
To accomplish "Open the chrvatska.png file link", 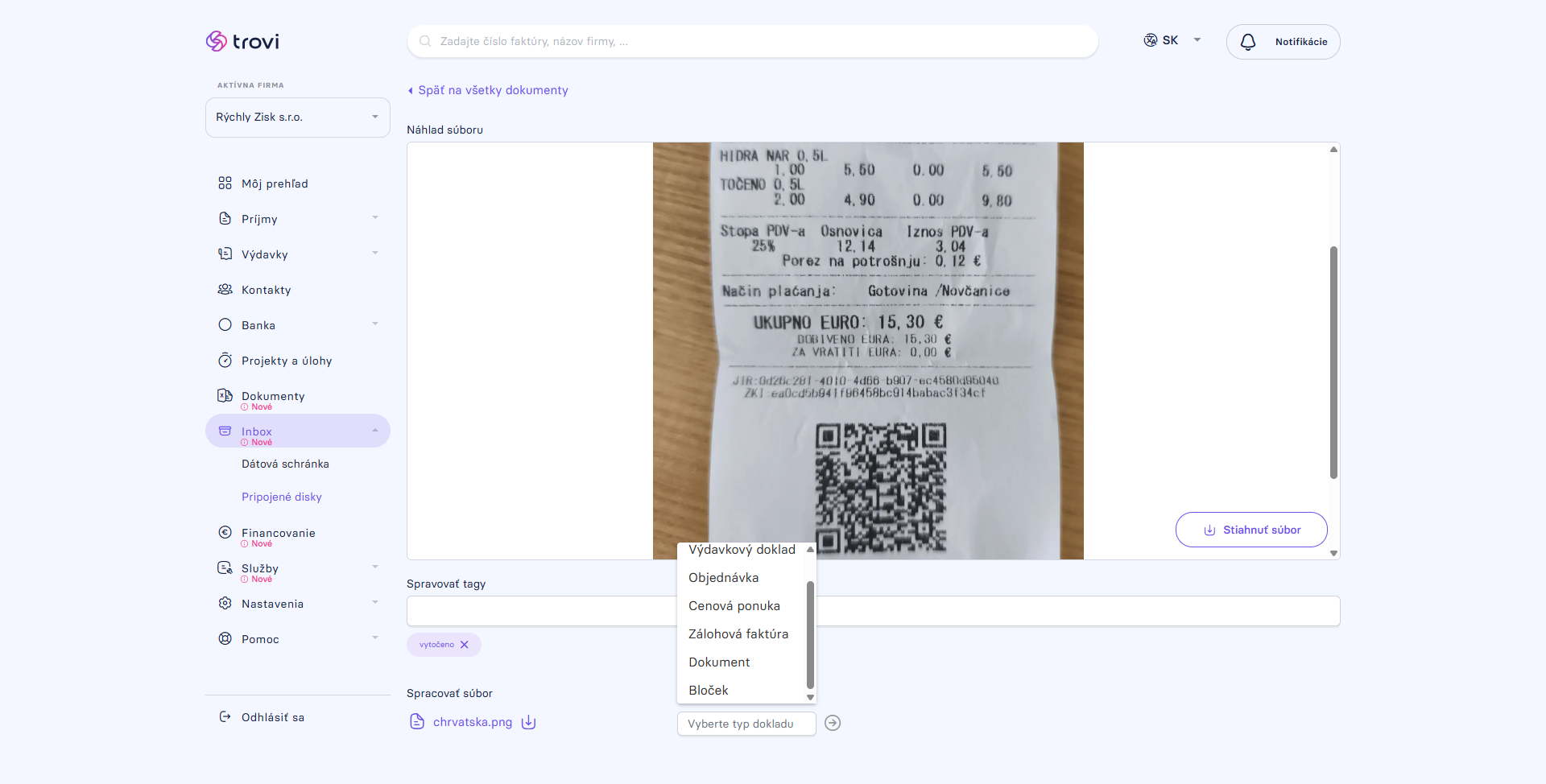I will point(473,722).
